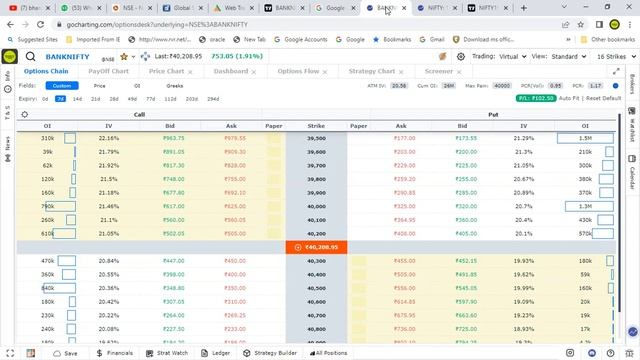640x360 pixels.
Task: Toggle fullscreen icon in bottom bar
Action: (10, 353)
